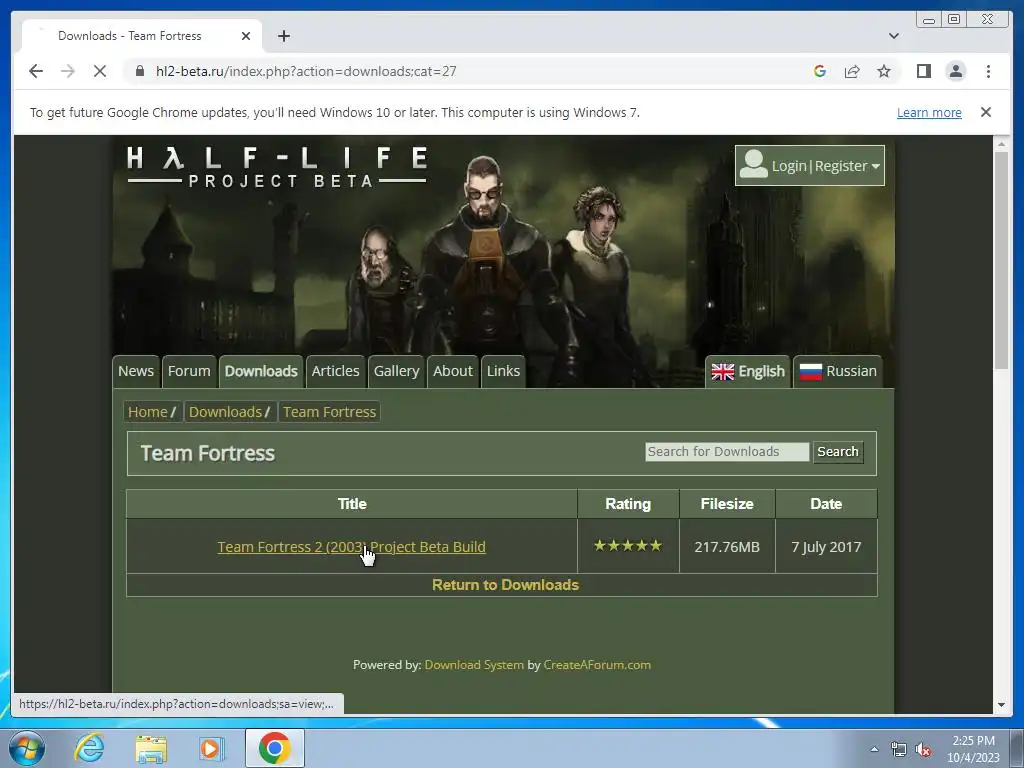Viewport: 1024px width, 768px height.
Task: Open the Forum tab
Action: pos(189,371)
